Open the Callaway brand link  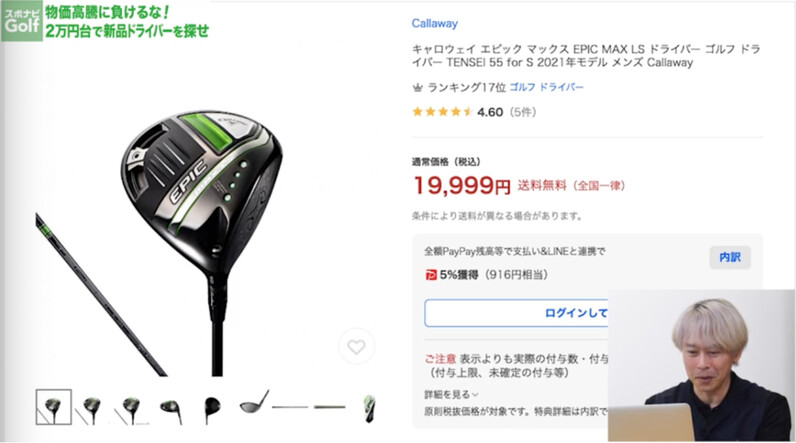pyautogui.click(x=435, y=23)
